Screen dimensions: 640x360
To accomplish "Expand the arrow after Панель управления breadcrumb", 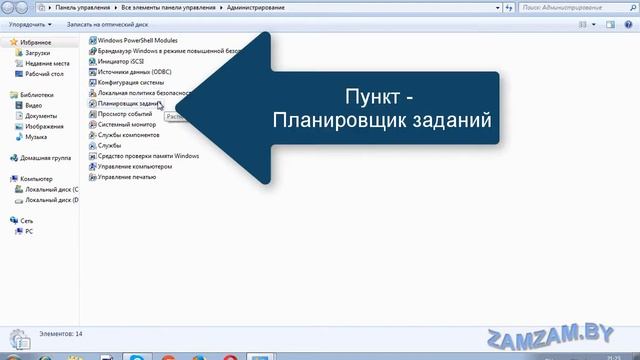I will pos(116,8).
